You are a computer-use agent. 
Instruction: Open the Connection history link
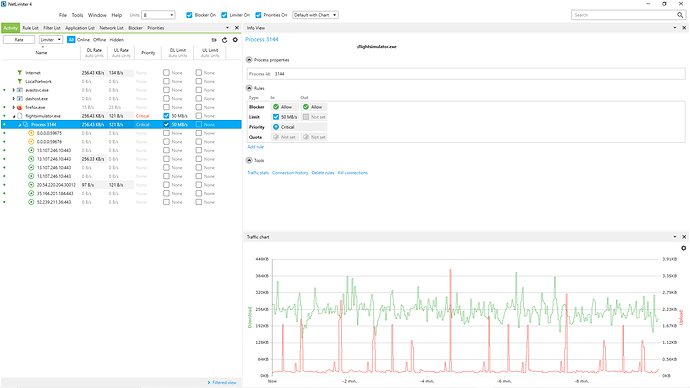[290, 173]
